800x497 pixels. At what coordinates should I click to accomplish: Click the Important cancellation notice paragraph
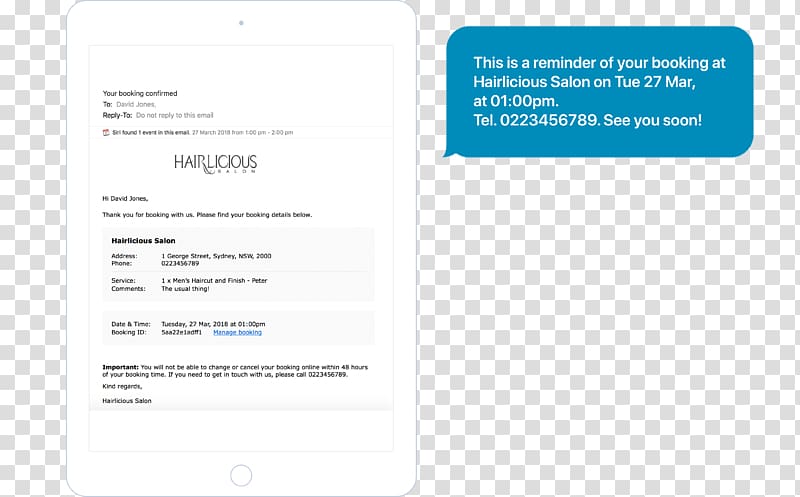pos(235,370)
